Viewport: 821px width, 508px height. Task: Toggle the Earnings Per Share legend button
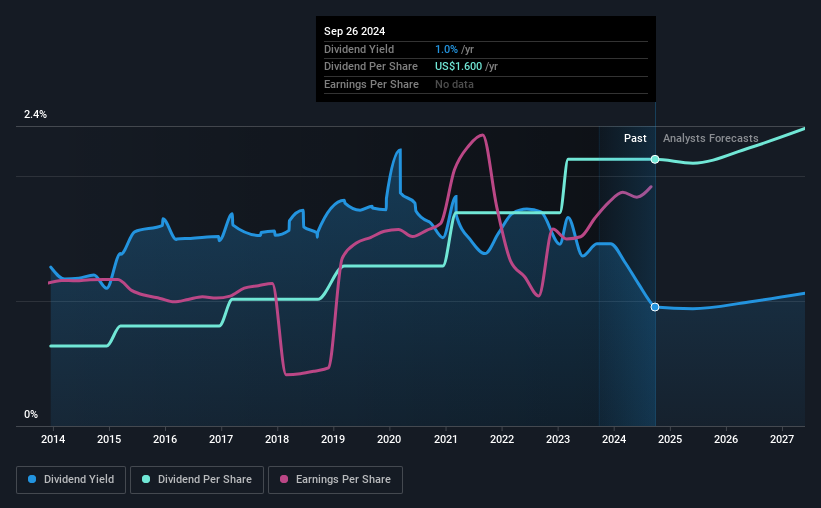click(x=335, y=480)
